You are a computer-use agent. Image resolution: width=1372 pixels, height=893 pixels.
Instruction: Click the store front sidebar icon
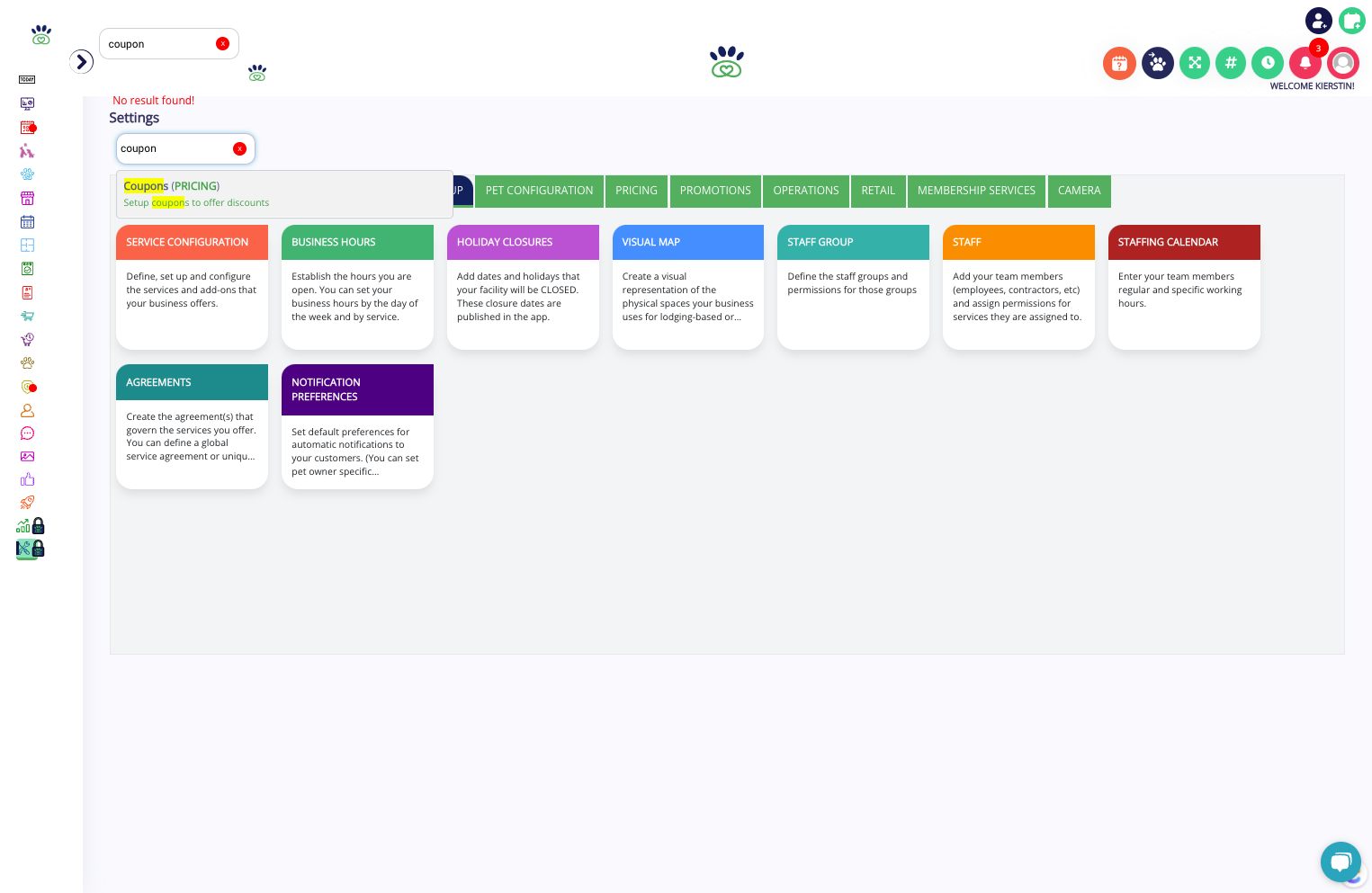27,198
